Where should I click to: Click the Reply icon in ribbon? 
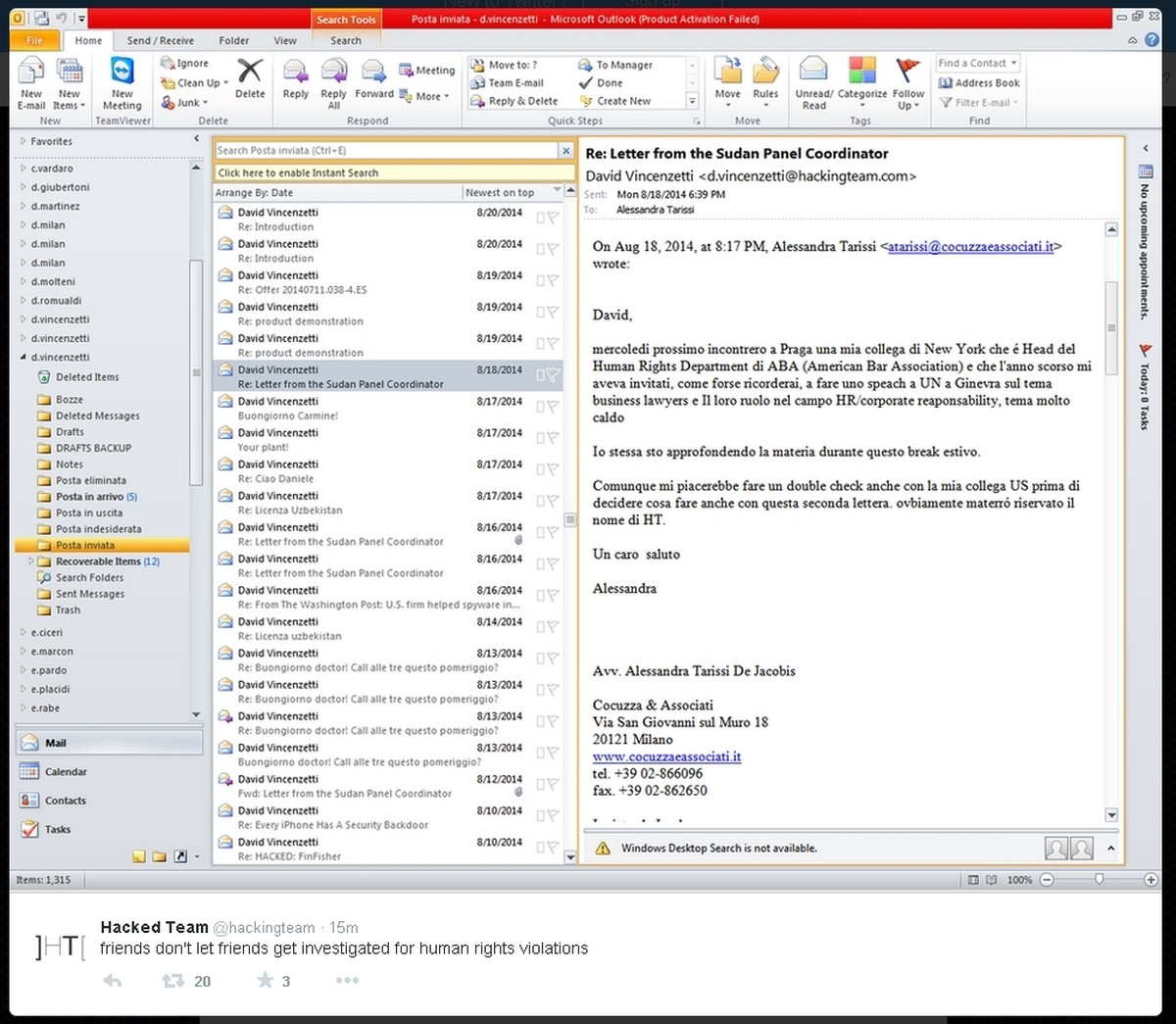coord(296,72)
